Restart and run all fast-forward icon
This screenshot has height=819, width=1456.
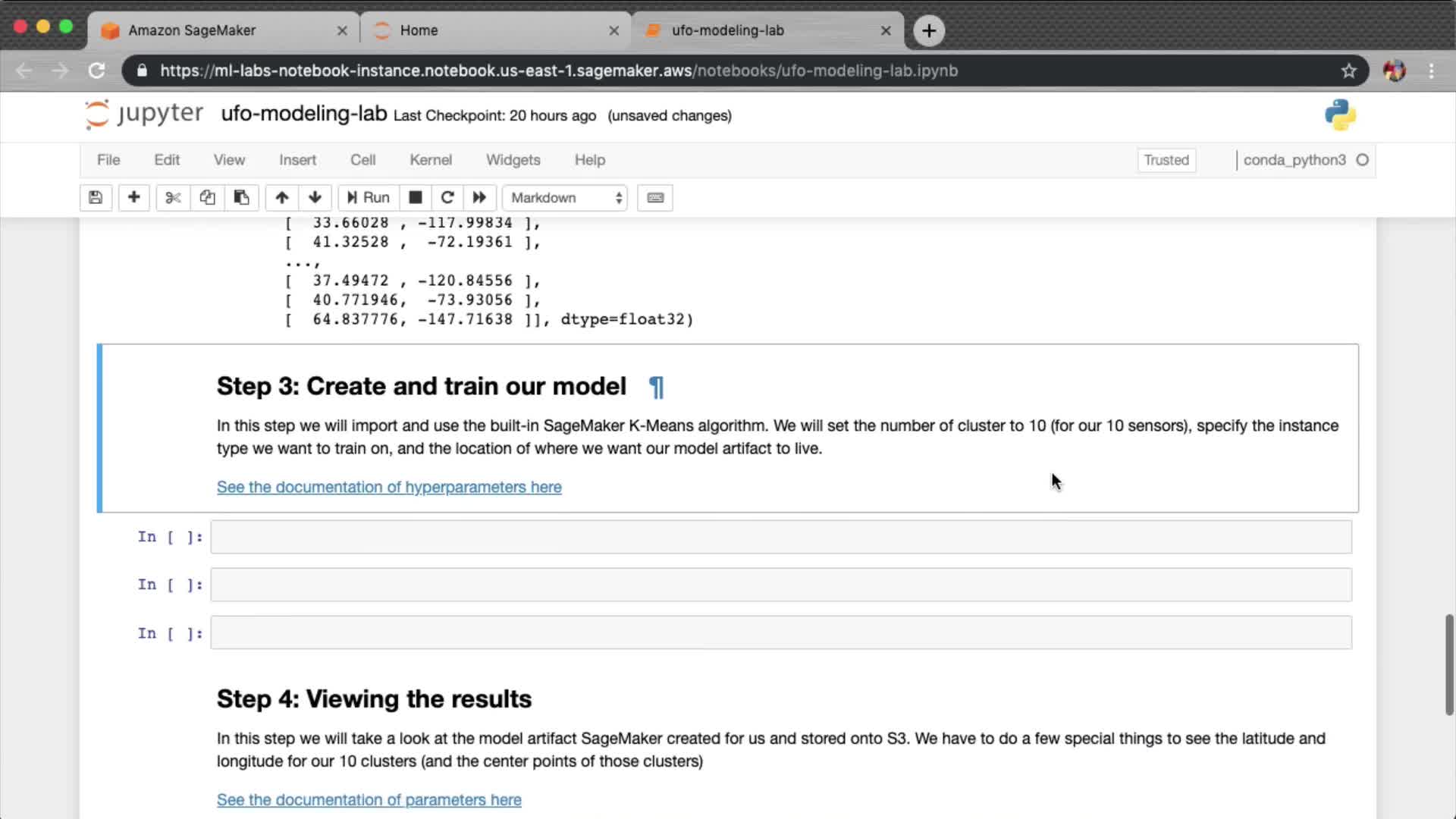pyautogui.click(x=479, y=198)
